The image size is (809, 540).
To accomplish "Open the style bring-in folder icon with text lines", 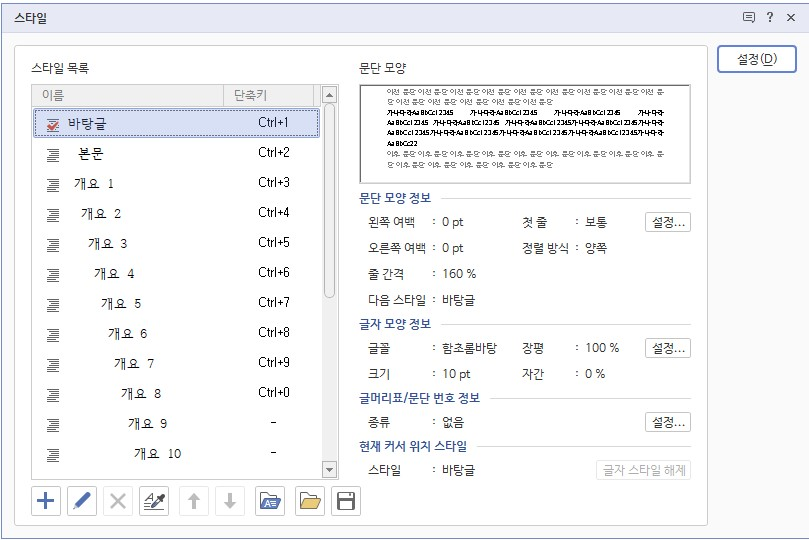I will [270, 501].
